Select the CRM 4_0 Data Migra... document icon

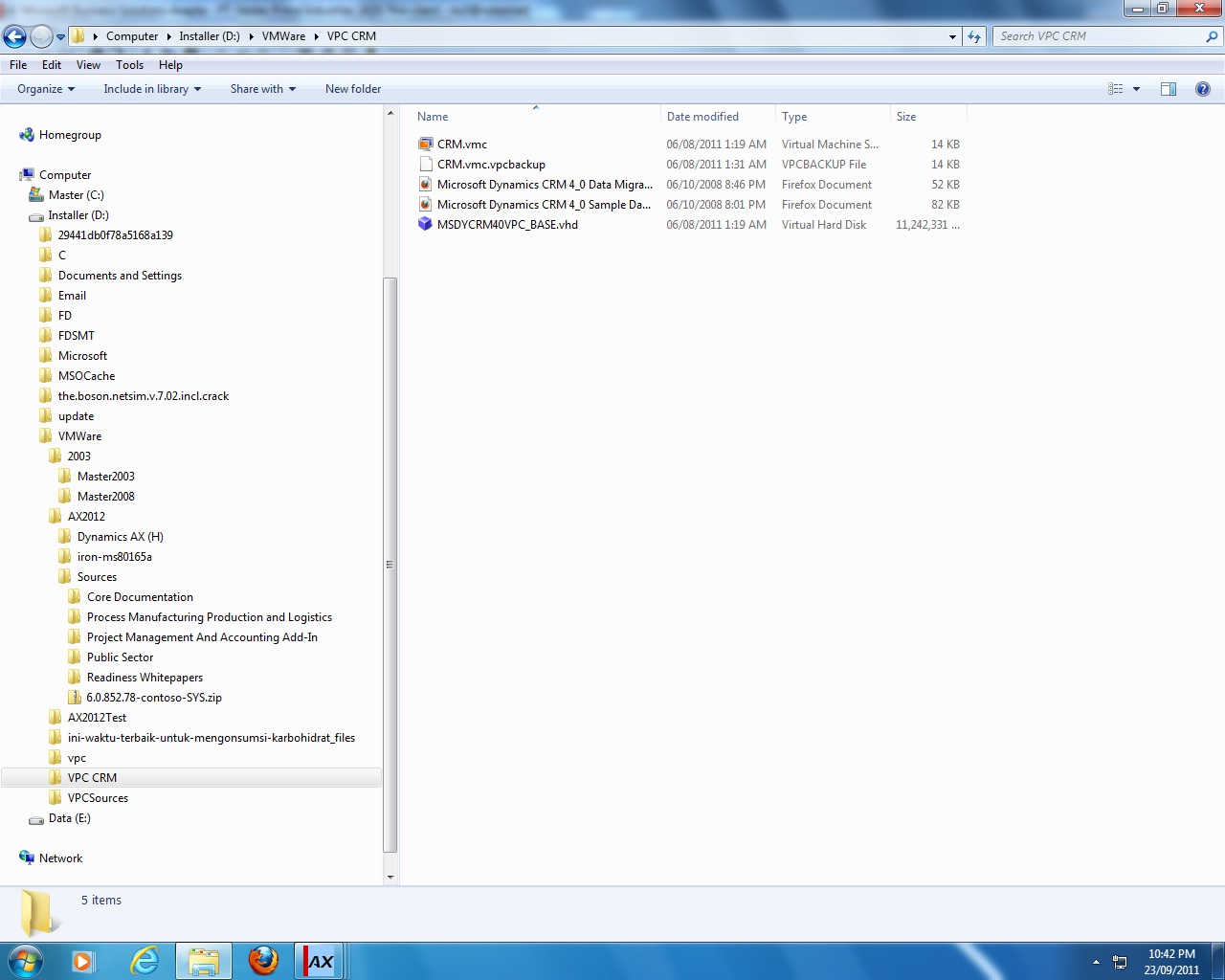[426, 184]
